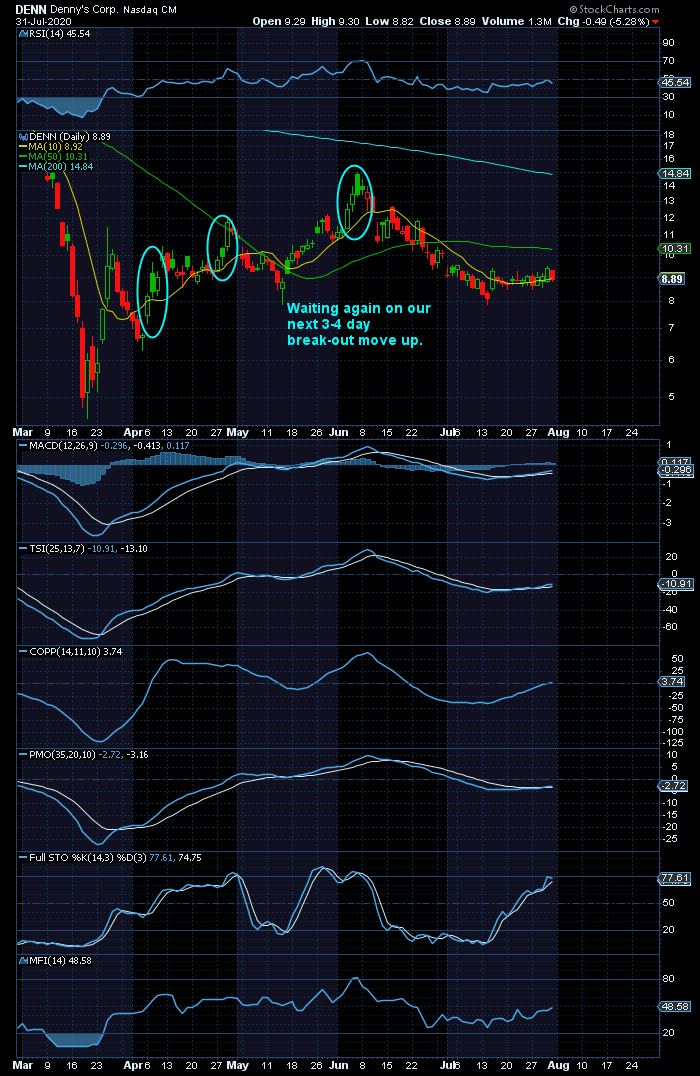The height and width of the screenshot is (1076, 700).
Task: Click the TSI -10.91 value tag
Action: tap(676, 584)
